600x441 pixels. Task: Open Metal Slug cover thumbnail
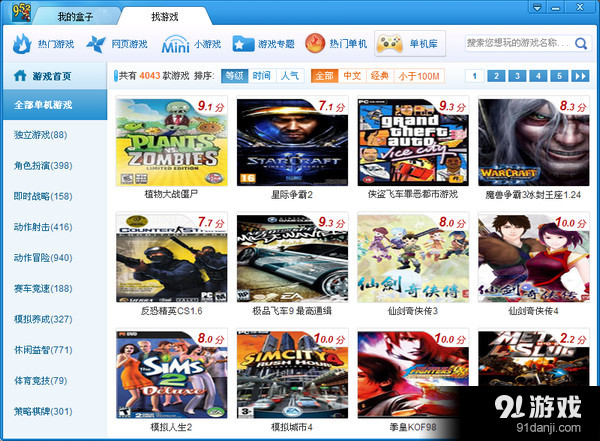pyautogui.click(x=534, y=358)
